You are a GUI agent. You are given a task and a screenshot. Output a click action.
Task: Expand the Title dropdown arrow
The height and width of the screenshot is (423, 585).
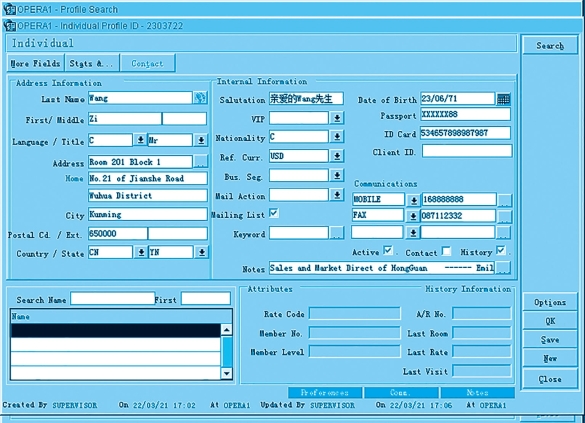pyautogui.click(x=201, y=140)
